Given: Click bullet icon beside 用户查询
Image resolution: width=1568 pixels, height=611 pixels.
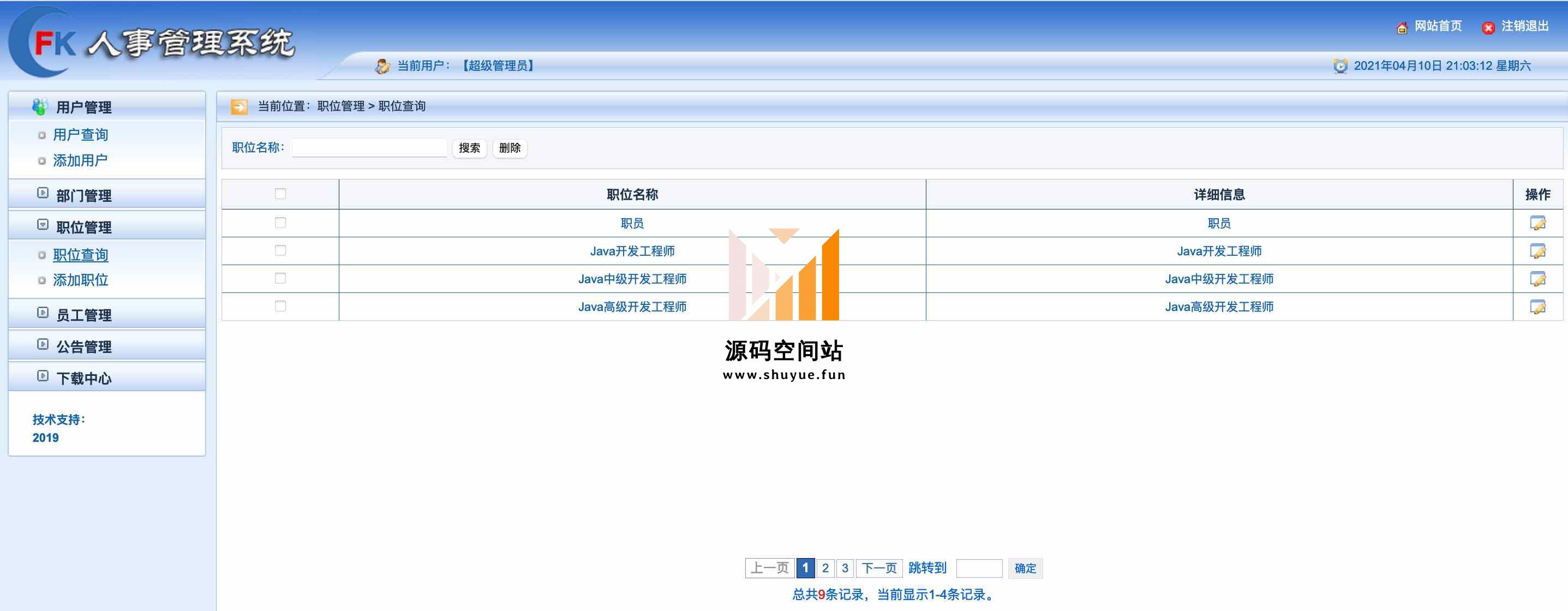Looking at the screenshot, I should pyautogui.click(x=41, y=135).
